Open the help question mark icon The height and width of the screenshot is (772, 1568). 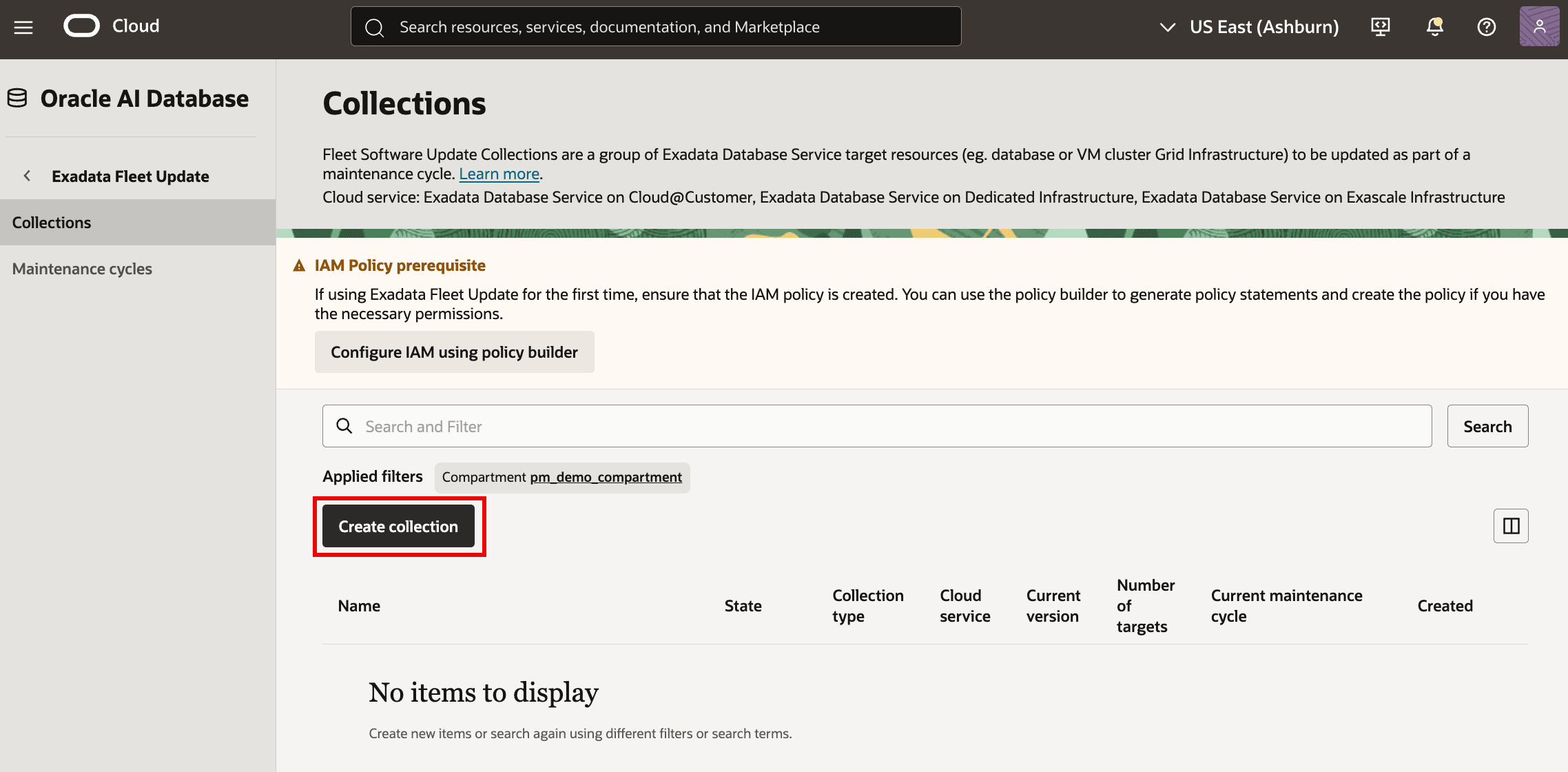pyautogui.click(x=1487, y=27)
